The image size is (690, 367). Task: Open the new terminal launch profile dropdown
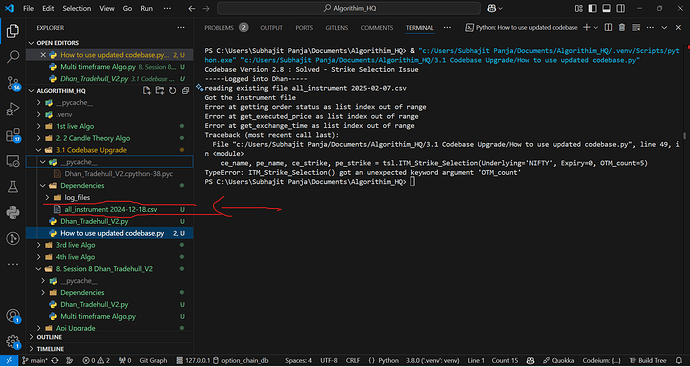coord(596,27)
